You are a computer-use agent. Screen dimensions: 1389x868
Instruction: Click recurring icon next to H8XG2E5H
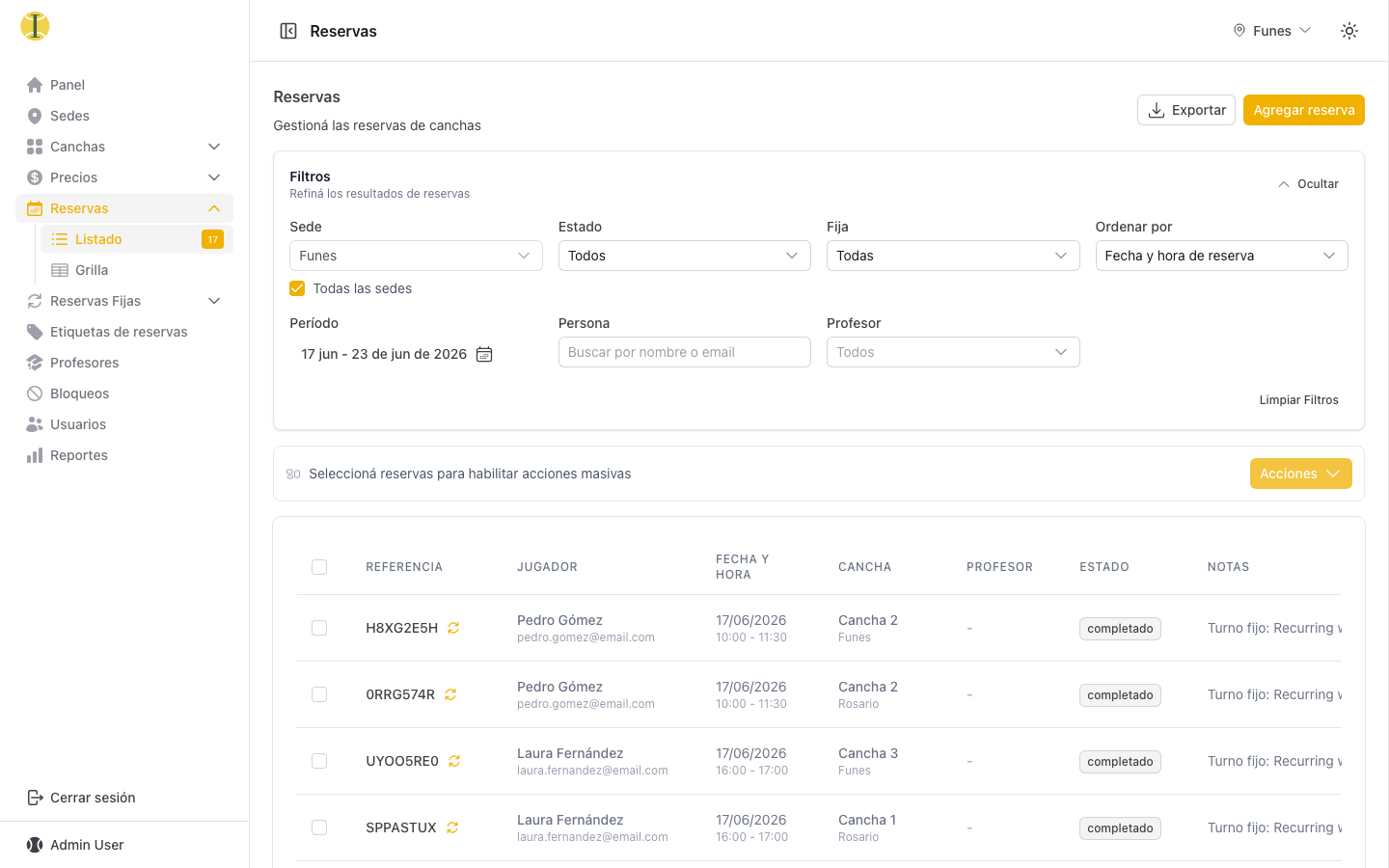click(x=453, y=628)
